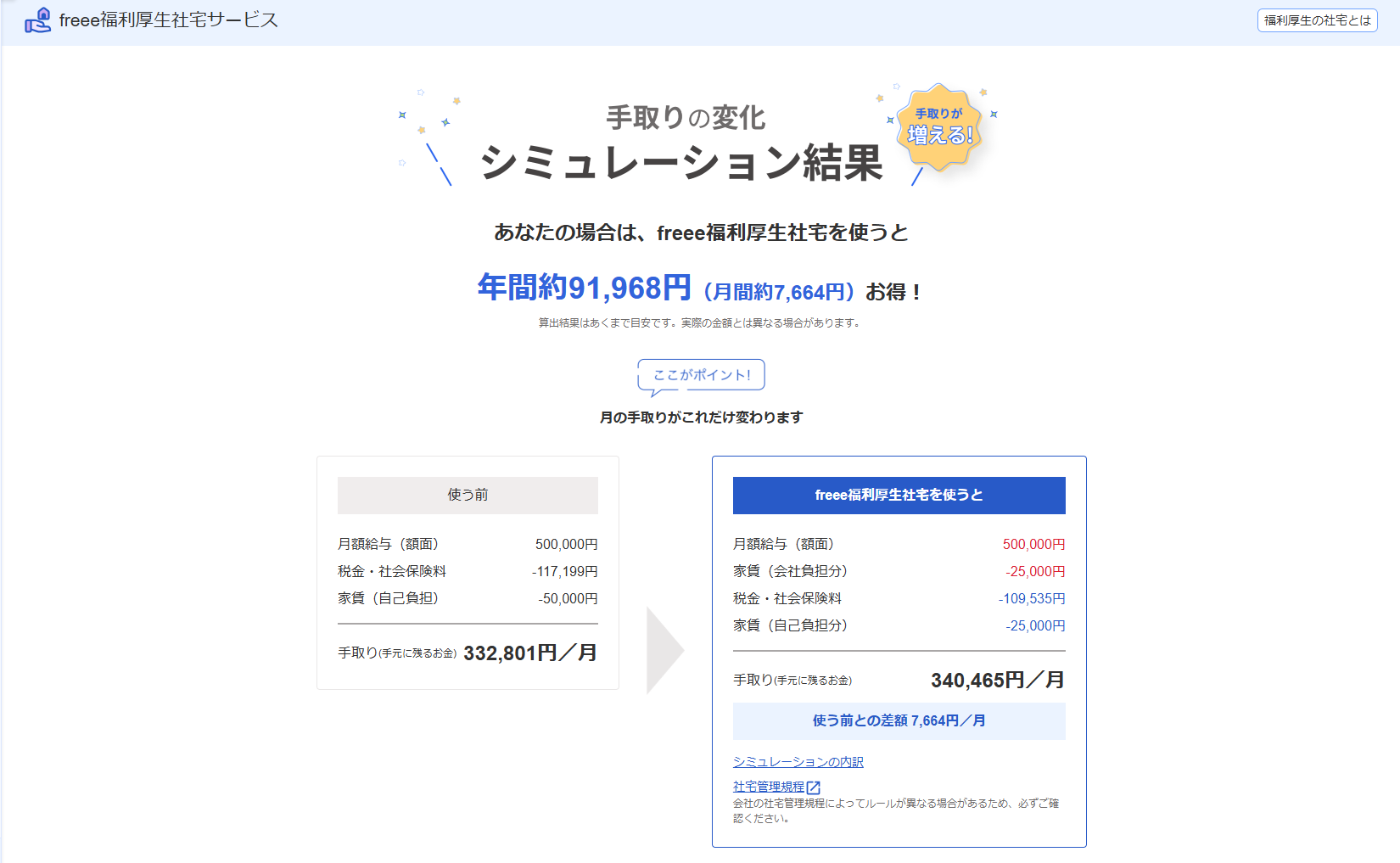The image size is (1400, 863).
Task: Click freee福利厚生社宅サービス header title
Action: [x=169, y=20]
